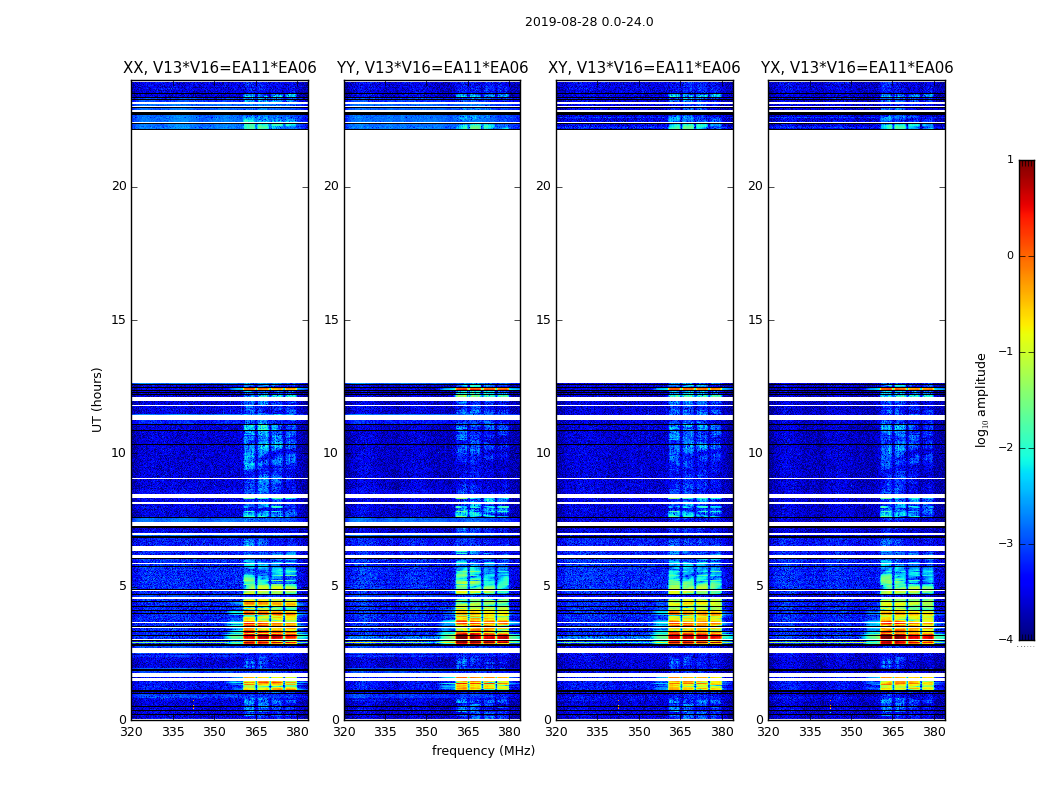The width and height of the screenshot is (1050, 800).
Task: Select the YY panel title text
Action: pyautogui.click(x=432, y=68)
